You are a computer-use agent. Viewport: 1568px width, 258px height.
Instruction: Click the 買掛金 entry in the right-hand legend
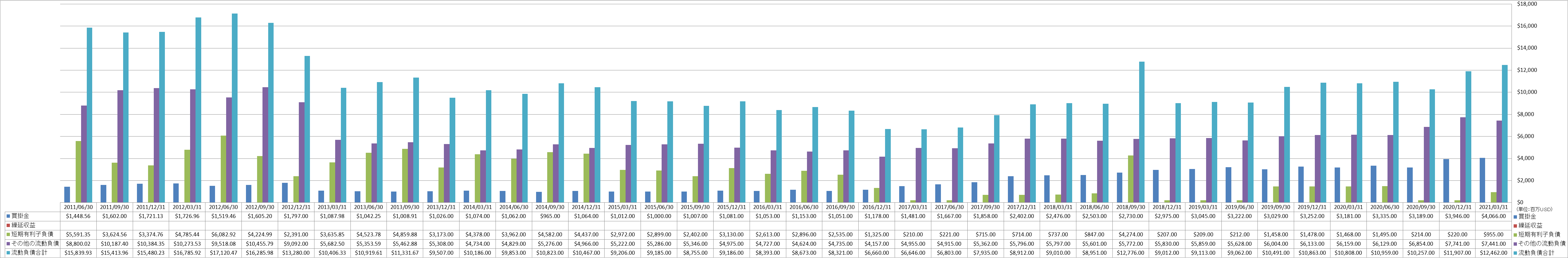(x=1524, y=216)
